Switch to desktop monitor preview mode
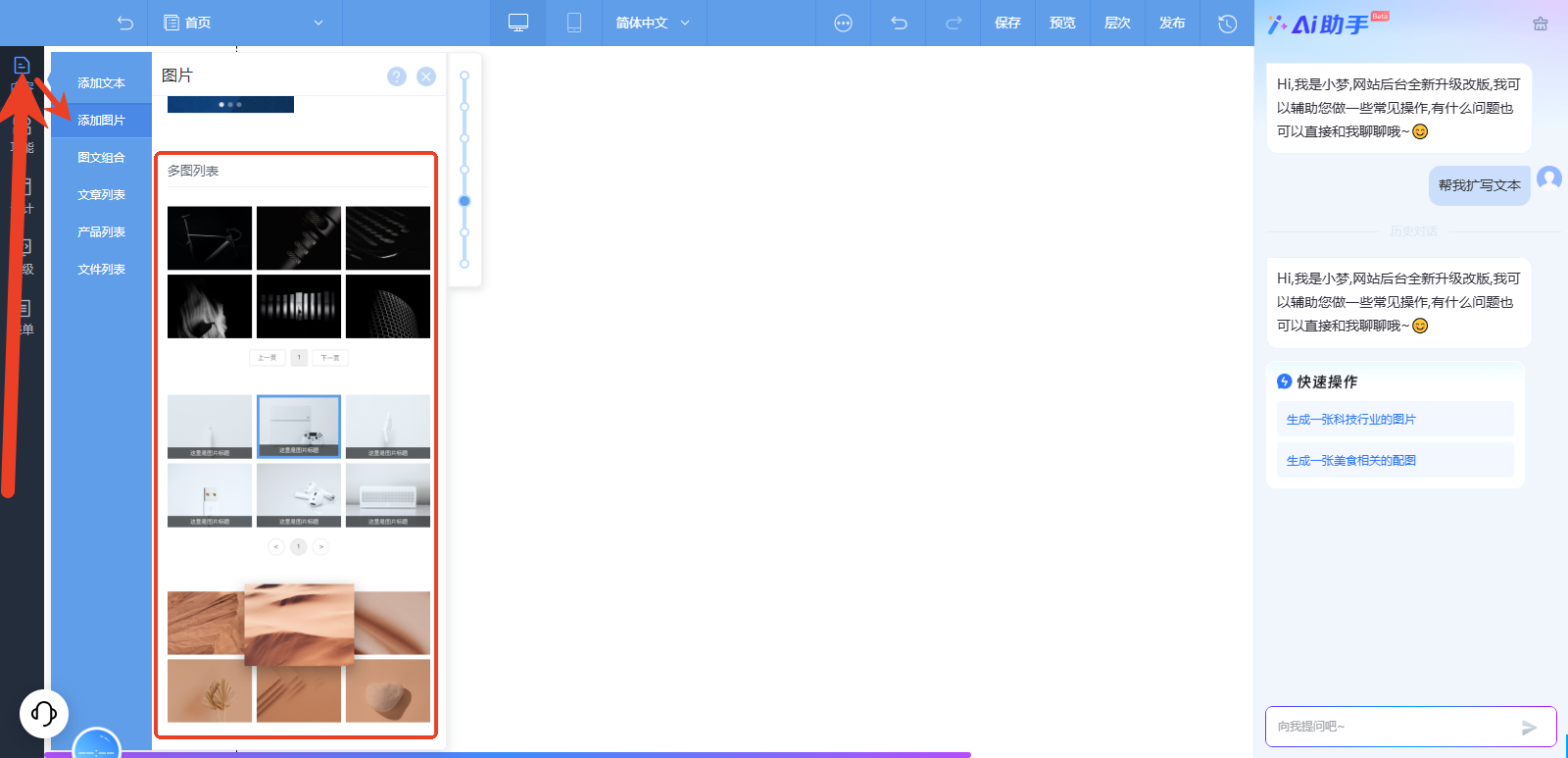The height and width of the screenshot is (758, 1568). coord(518,23)
